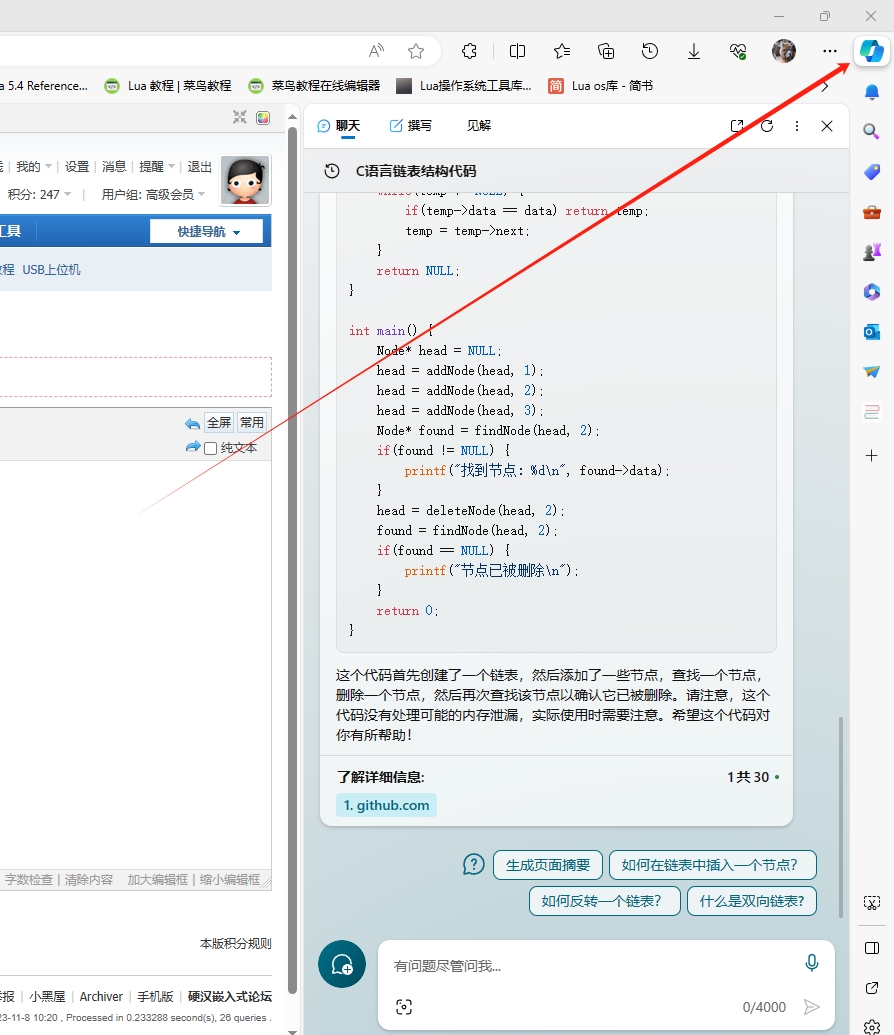Open the Tools briefcase sidebar icon
Image resolution: width=894 pixels, height=1035 pixels.
coord(872,212)
